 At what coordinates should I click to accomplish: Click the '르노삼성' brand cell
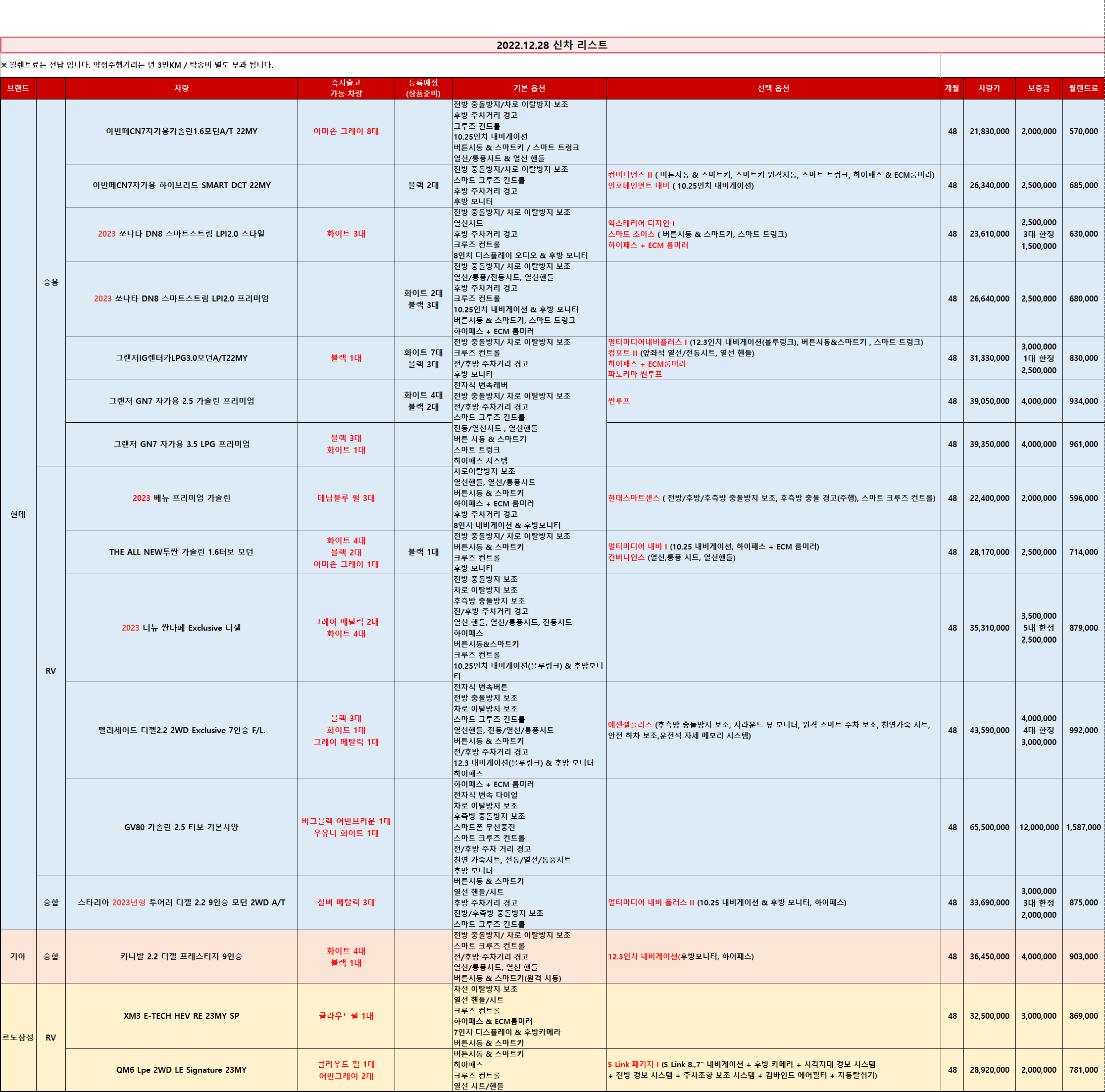click(18, 1038)
